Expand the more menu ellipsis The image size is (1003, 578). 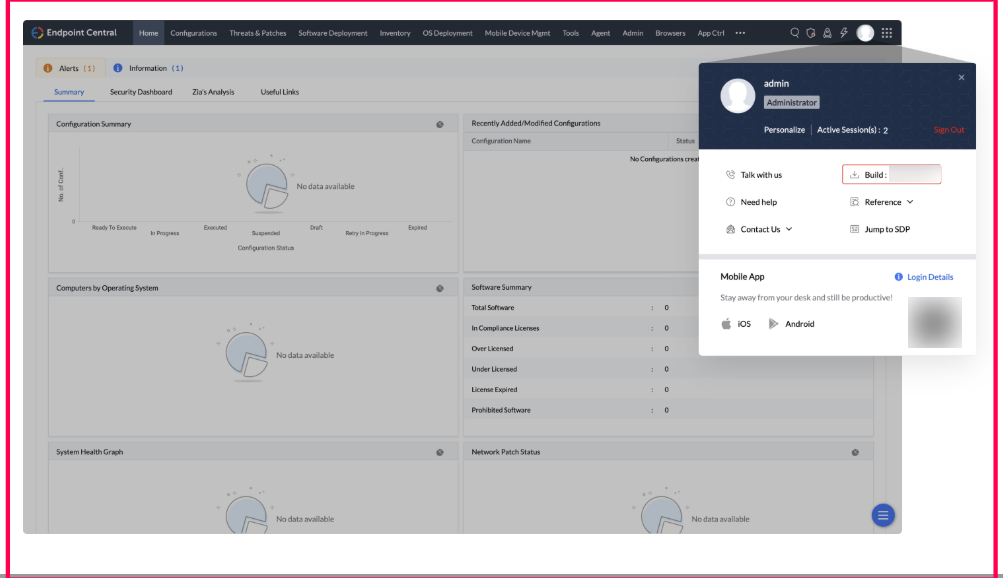pyautogui.click(x=740, y=33)
